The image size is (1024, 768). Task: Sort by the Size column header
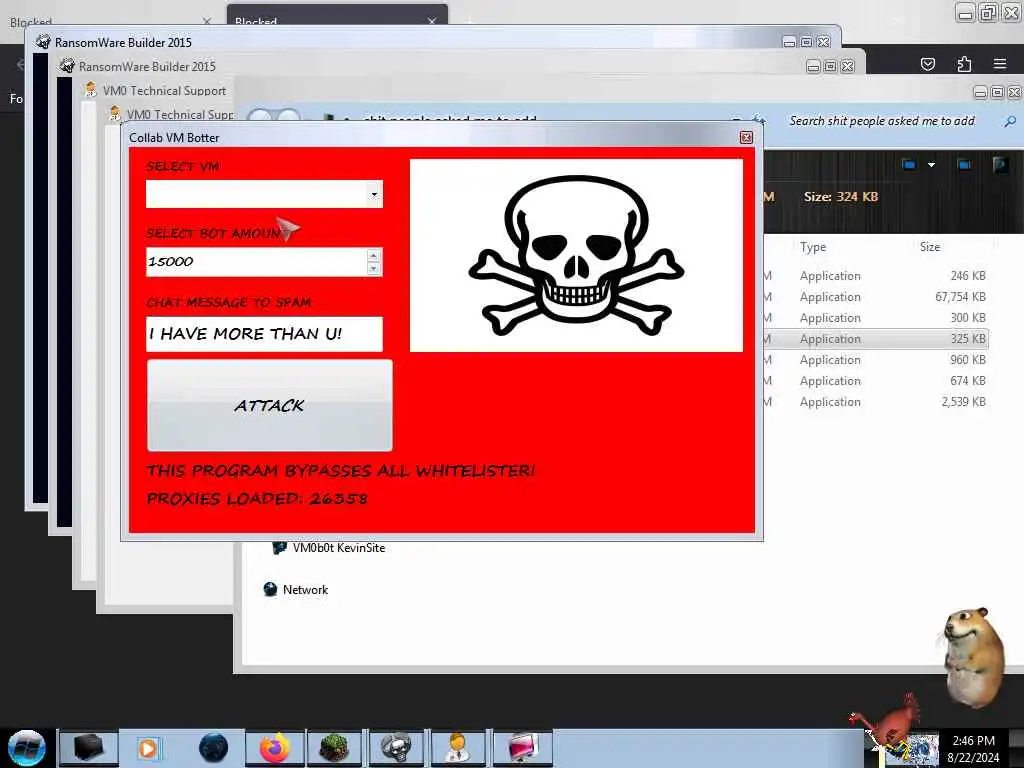click(x=930, y=247)
